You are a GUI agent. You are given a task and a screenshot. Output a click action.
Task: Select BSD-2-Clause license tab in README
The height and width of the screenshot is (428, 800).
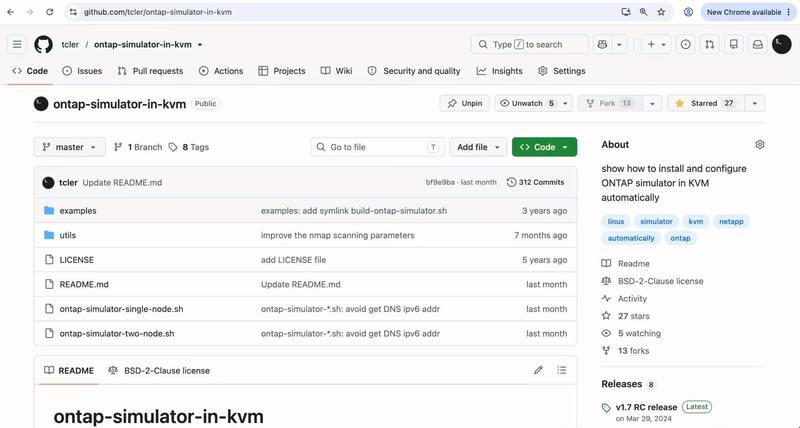click(x=159, y=370)
